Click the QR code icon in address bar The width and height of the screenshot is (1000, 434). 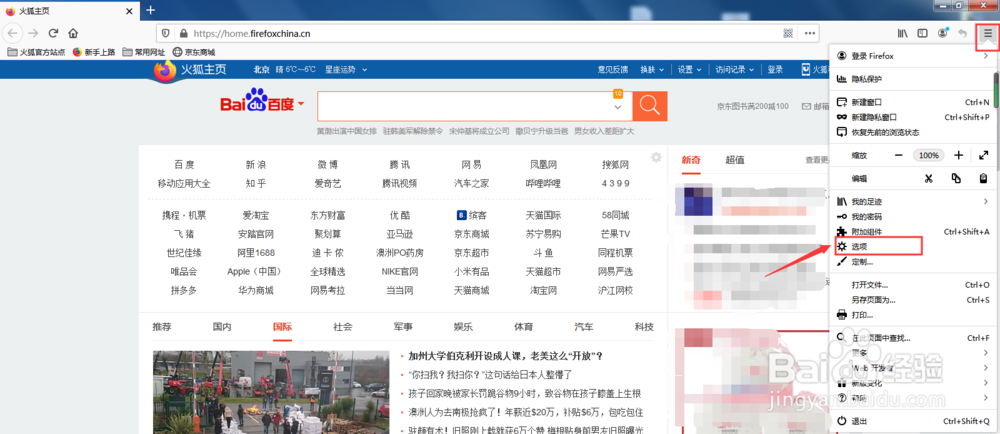pos(788,33)
